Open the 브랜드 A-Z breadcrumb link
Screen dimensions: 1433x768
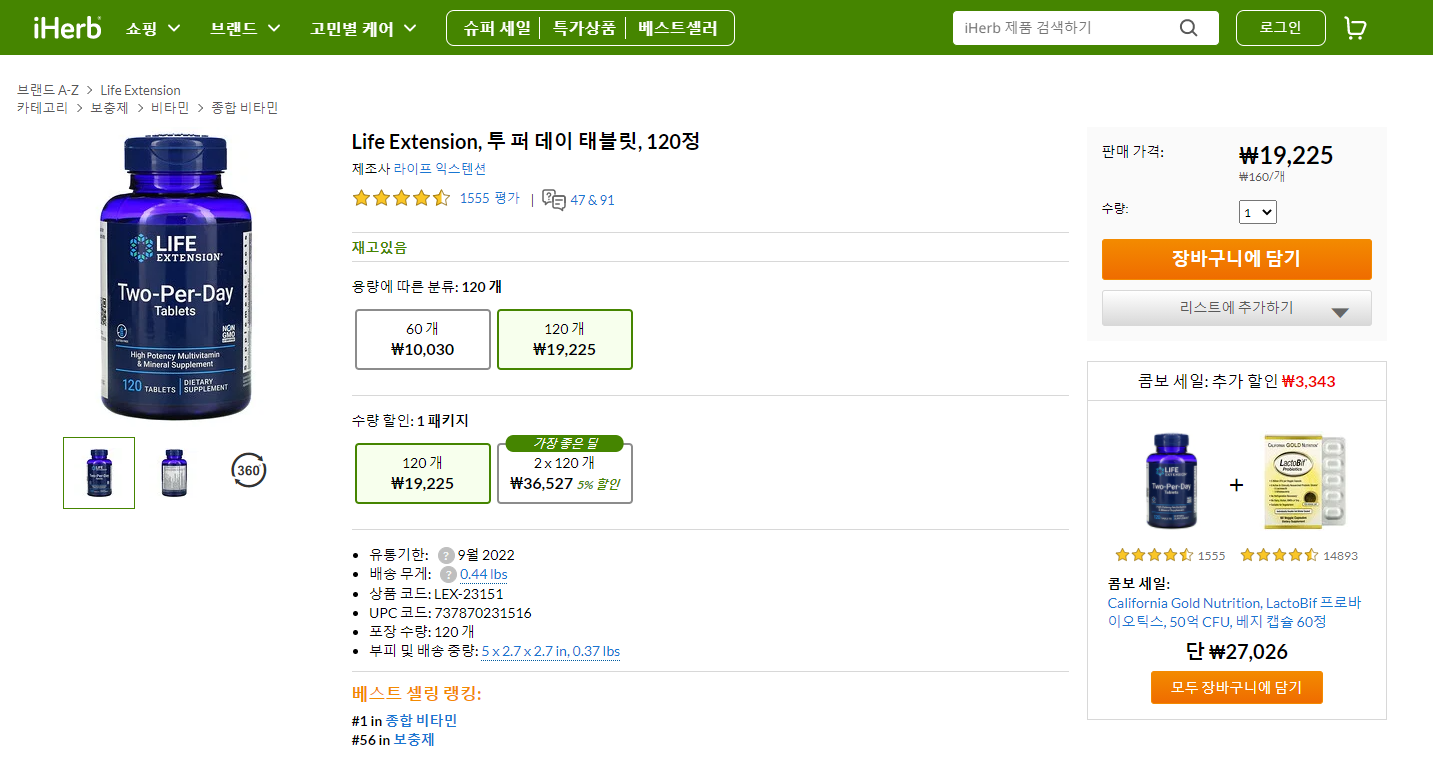48,90
